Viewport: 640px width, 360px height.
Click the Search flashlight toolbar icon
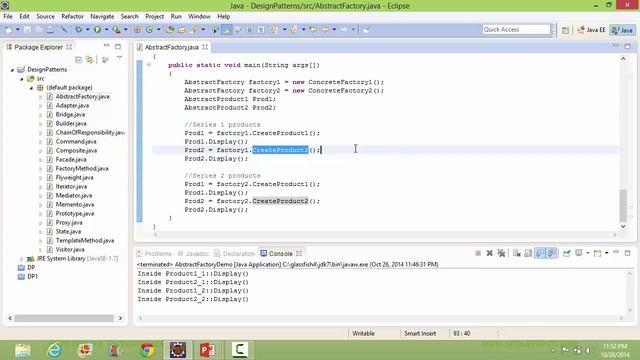point(193,30)
